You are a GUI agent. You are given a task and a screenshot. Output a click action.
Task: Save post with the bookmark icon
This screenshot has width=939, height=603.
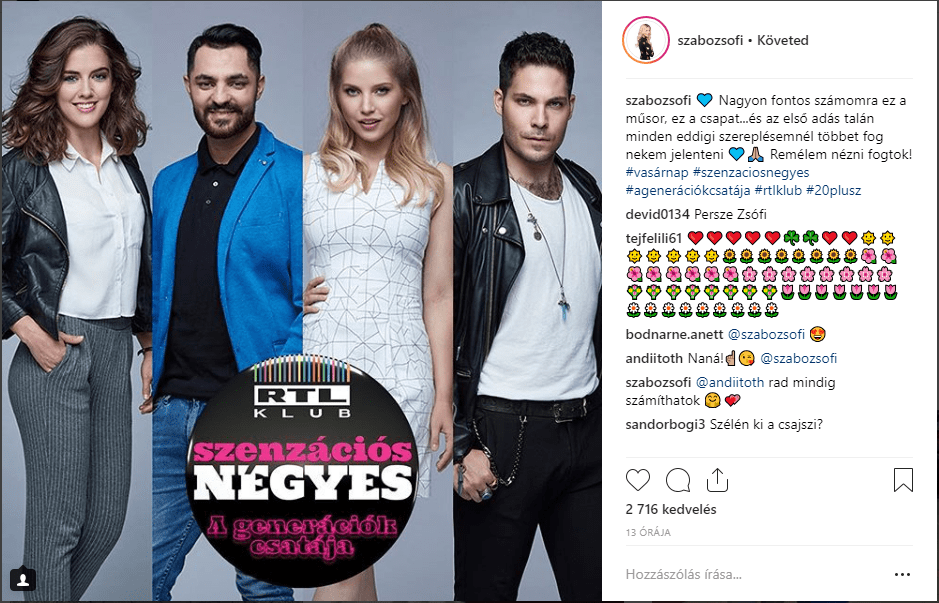coord(903,480)
